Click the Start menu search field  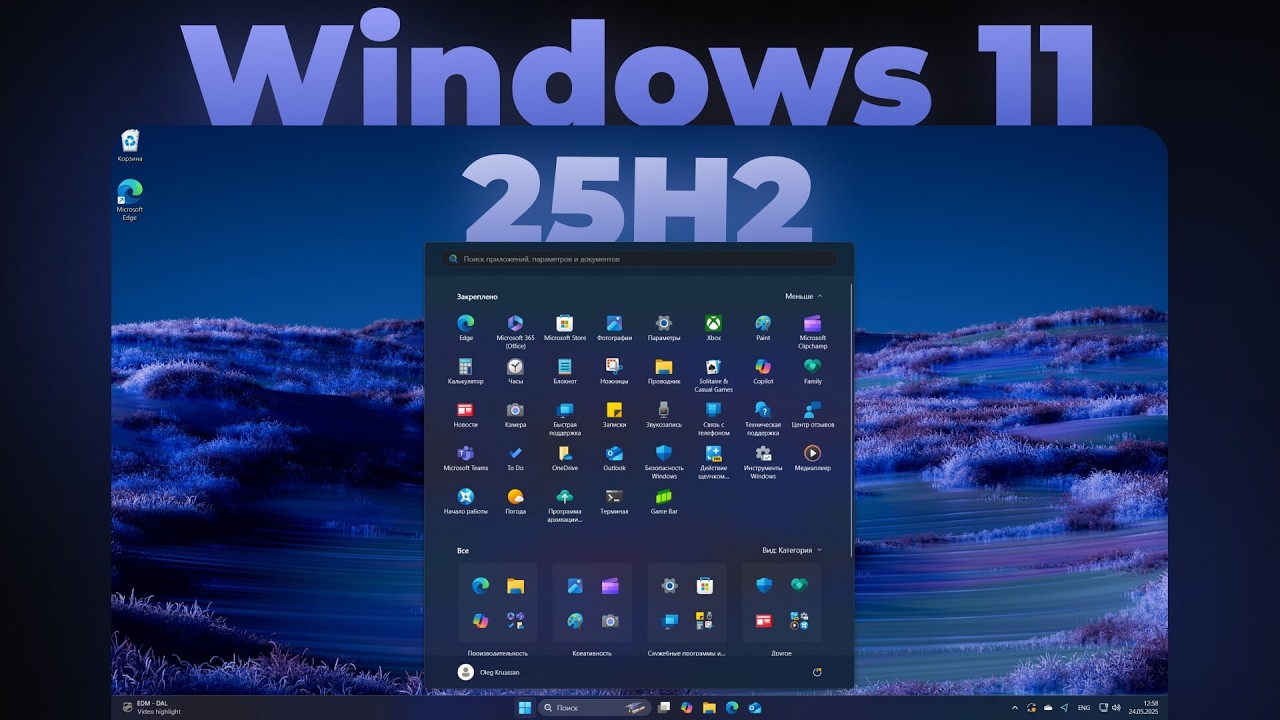(640, 259)
